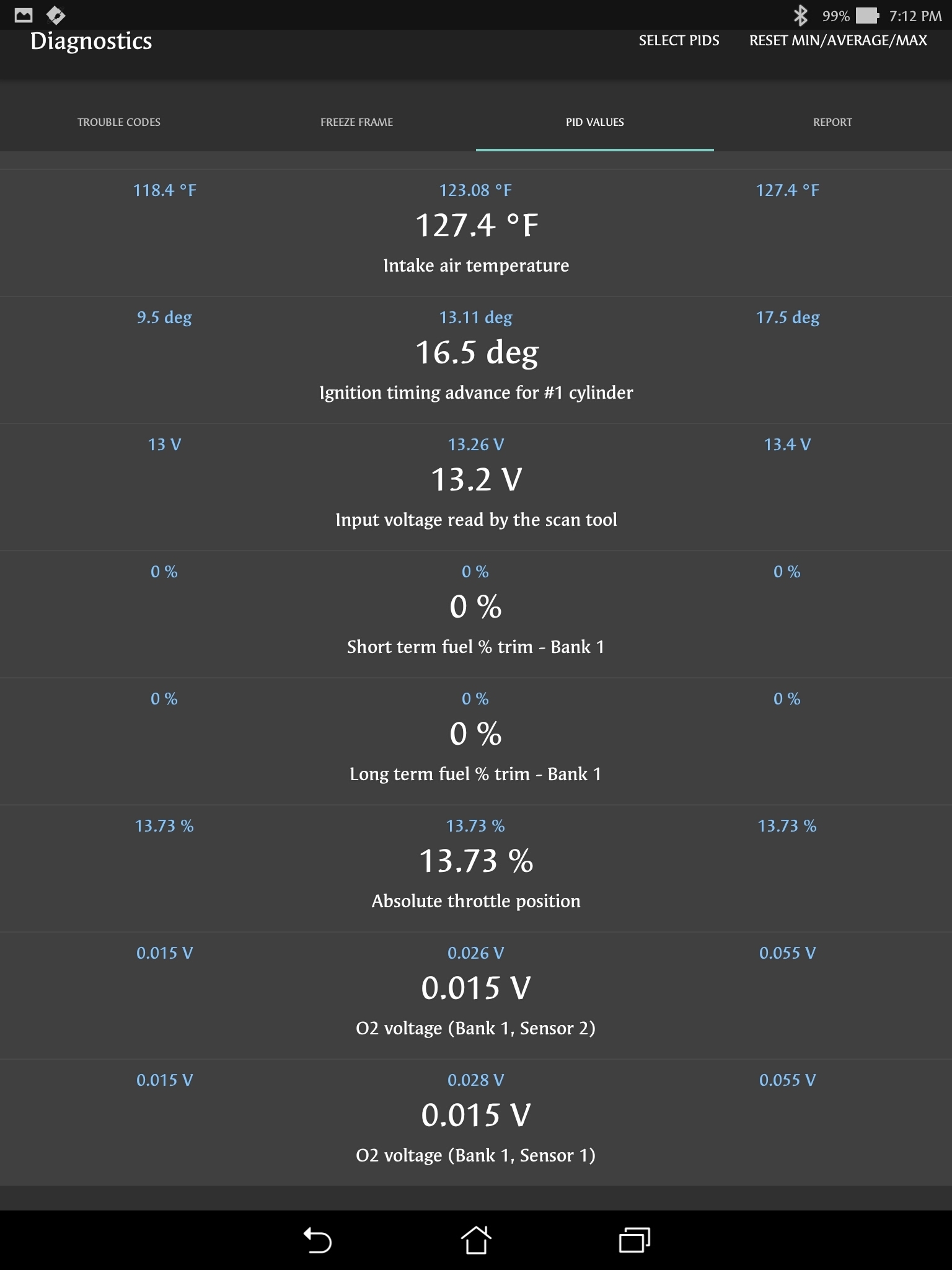Screen dimensions: 952x1270
Task: Tap the battery status icon
Action: pyautogui.click(x=867, y=16)
